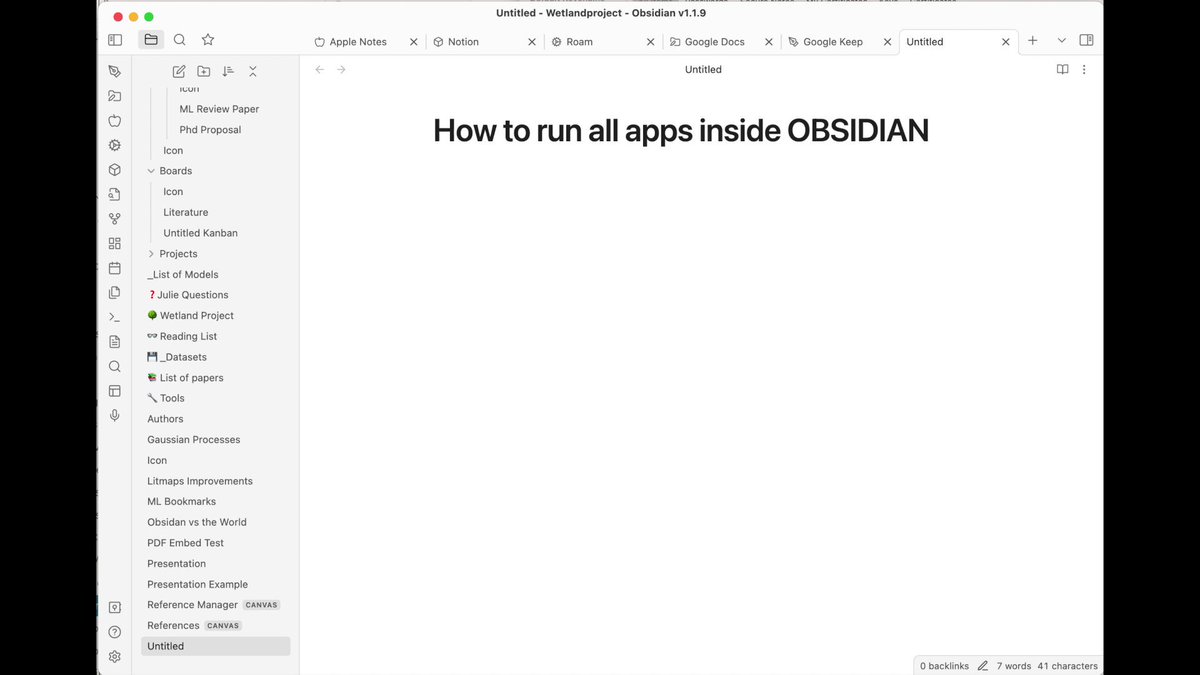Click into the note heading text
Viewport: 1200px width, 675px height.
click(x=681, y=131)
